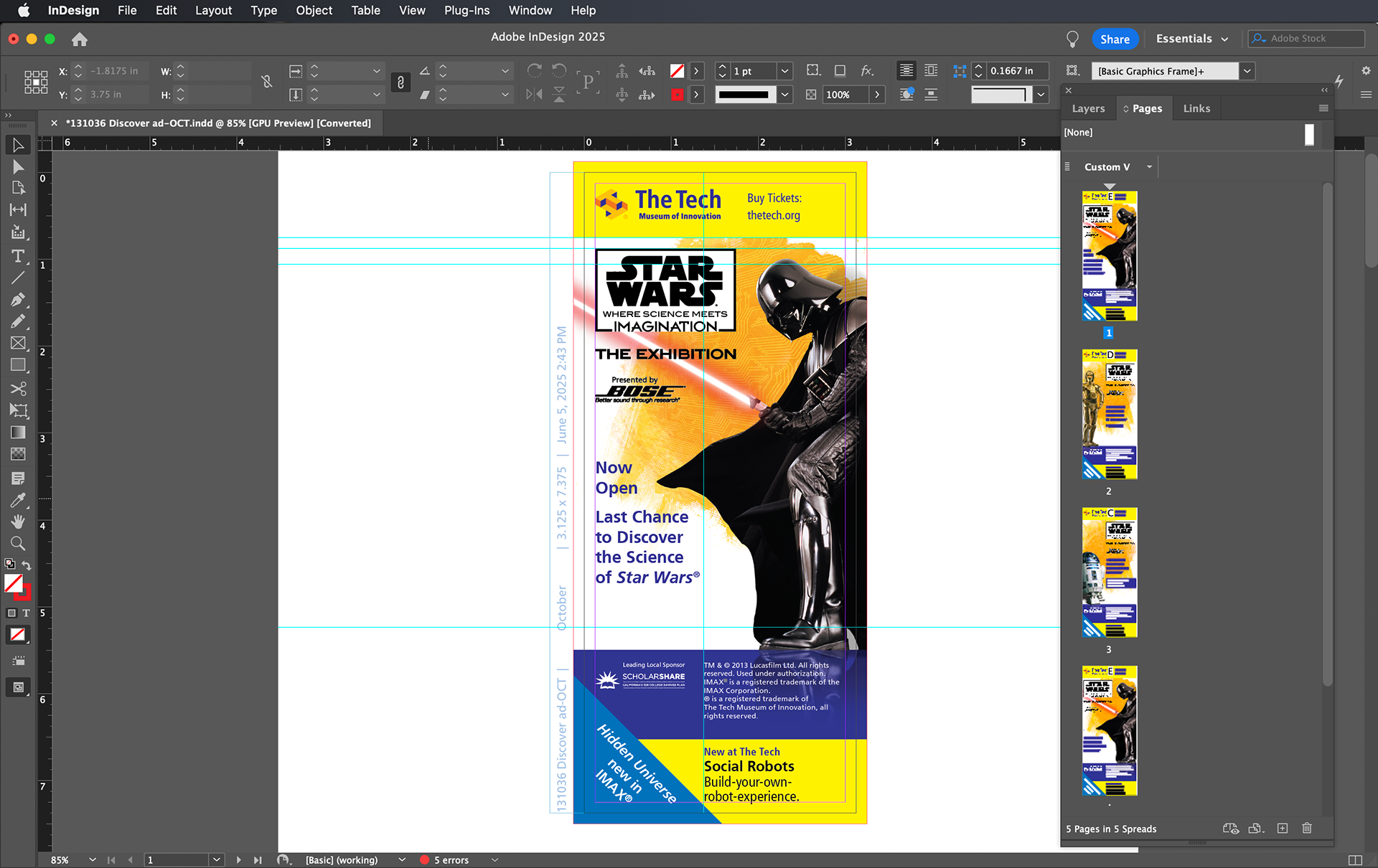1378x868 pixels.
Task: Select the Type tool
Action: [x=18, y=256]
